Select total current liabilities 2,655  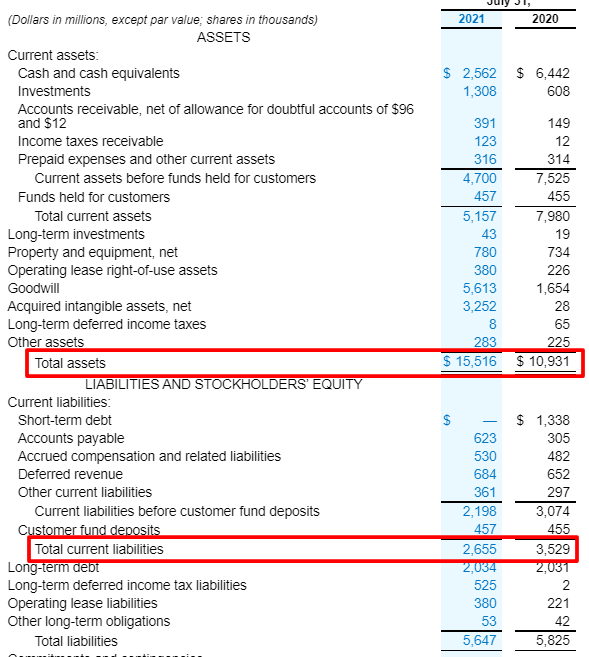[479, 549]
